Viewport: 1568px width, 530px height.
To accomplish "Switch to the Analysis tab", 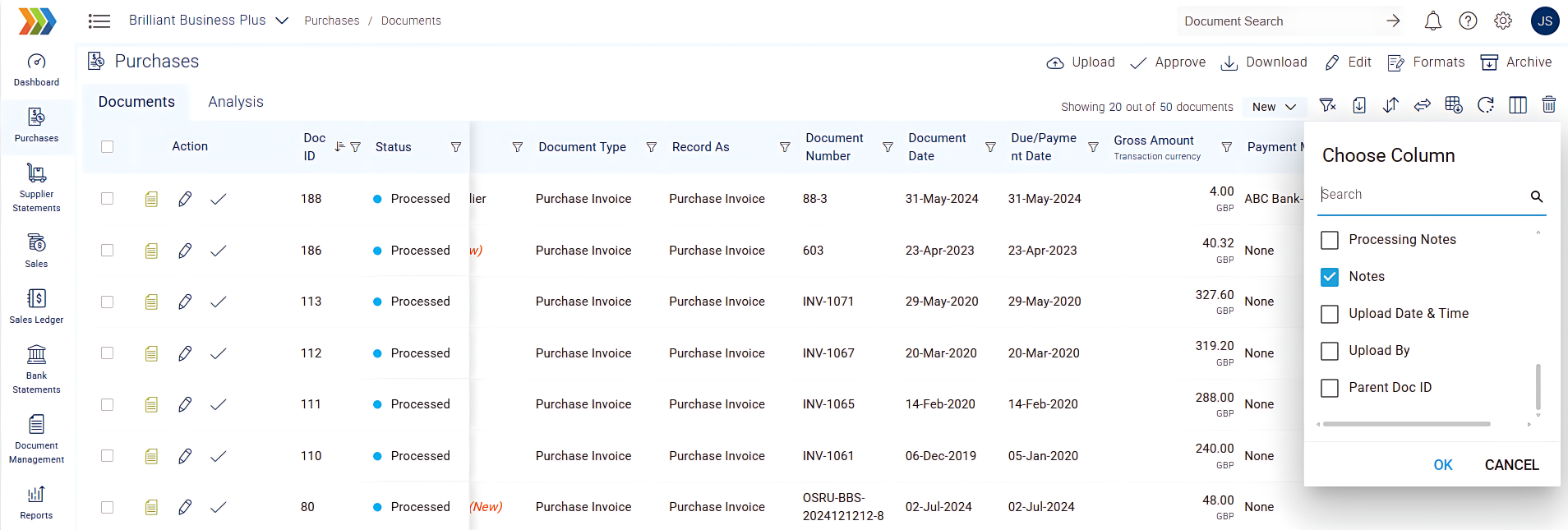I will click(236, 102).
